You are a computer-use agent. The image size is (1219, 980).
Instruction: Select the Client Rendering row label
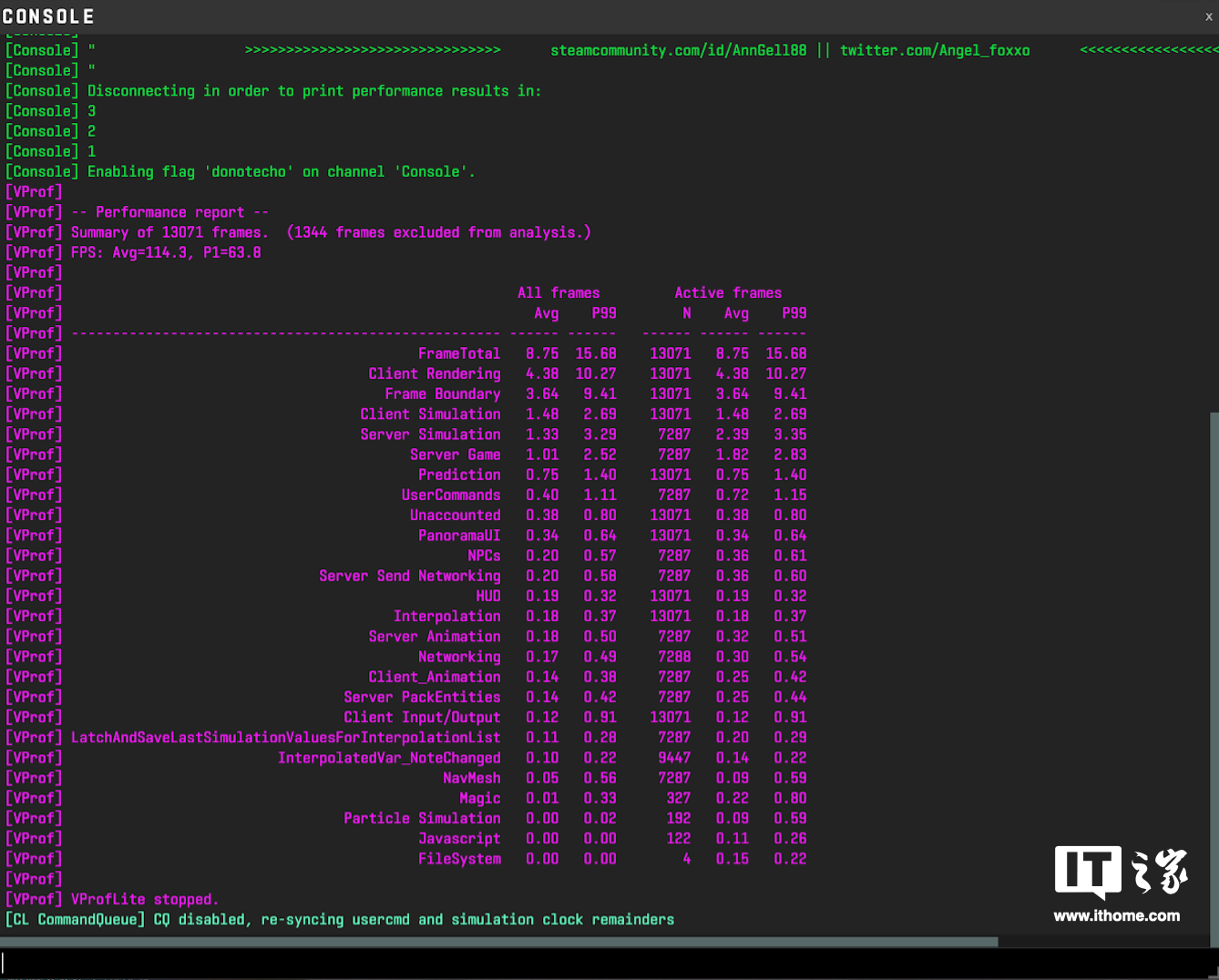click(434, 373)
